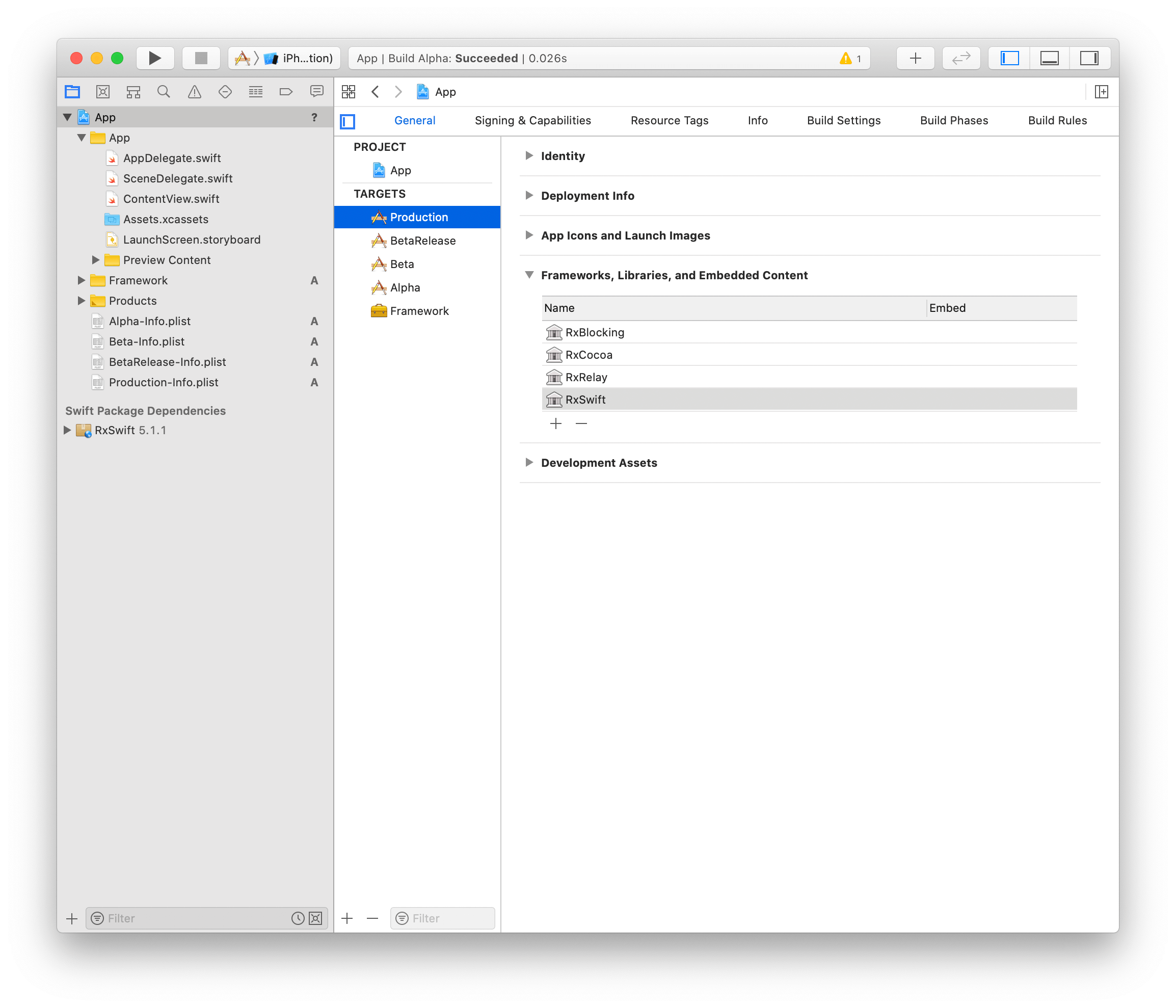The height and width of the screenshot is (1008, 1176).
Task: Show the Project navigator
Action: tap(73, 91)
